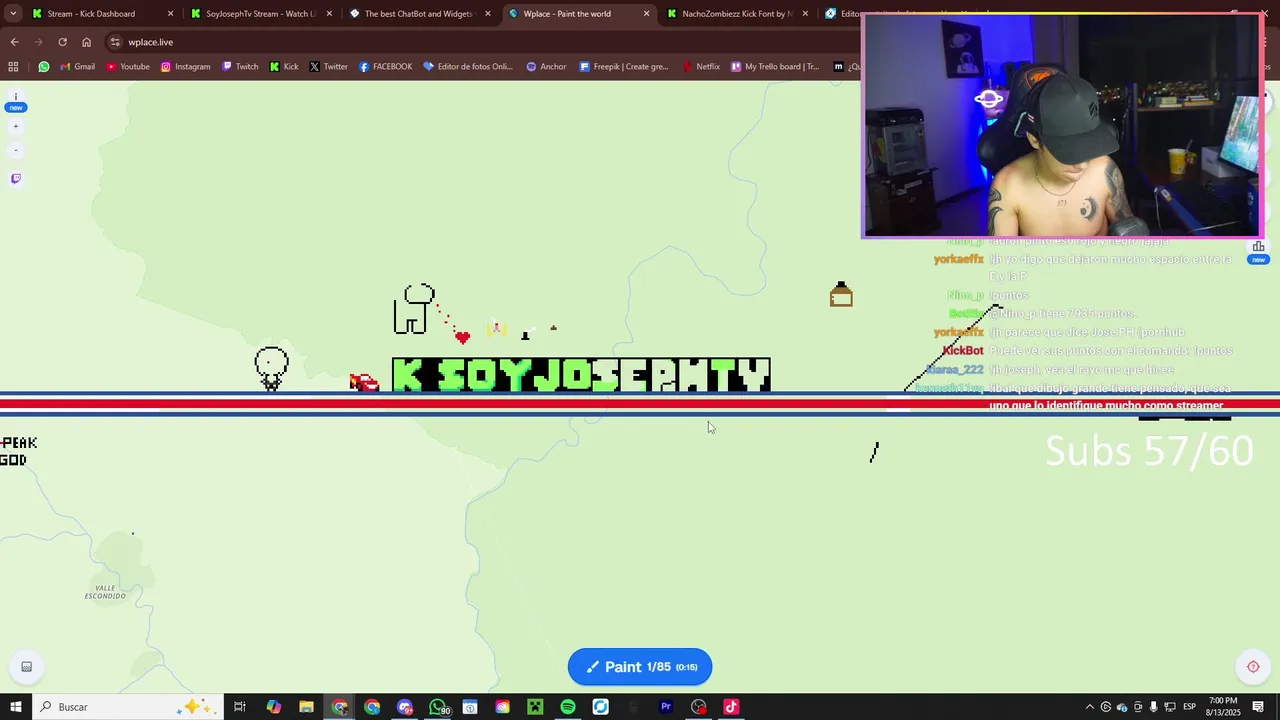Screen dimensions: 1280x720
Task: Close the Stream - Kick Dashboard tab
Action: [x=170, y=14]
